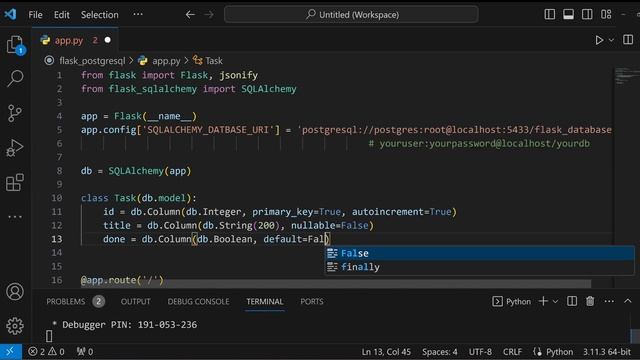The height and width of the screenshot is (360, 640).
Task: Kill the terminal with trash icon
Action: 590,301
